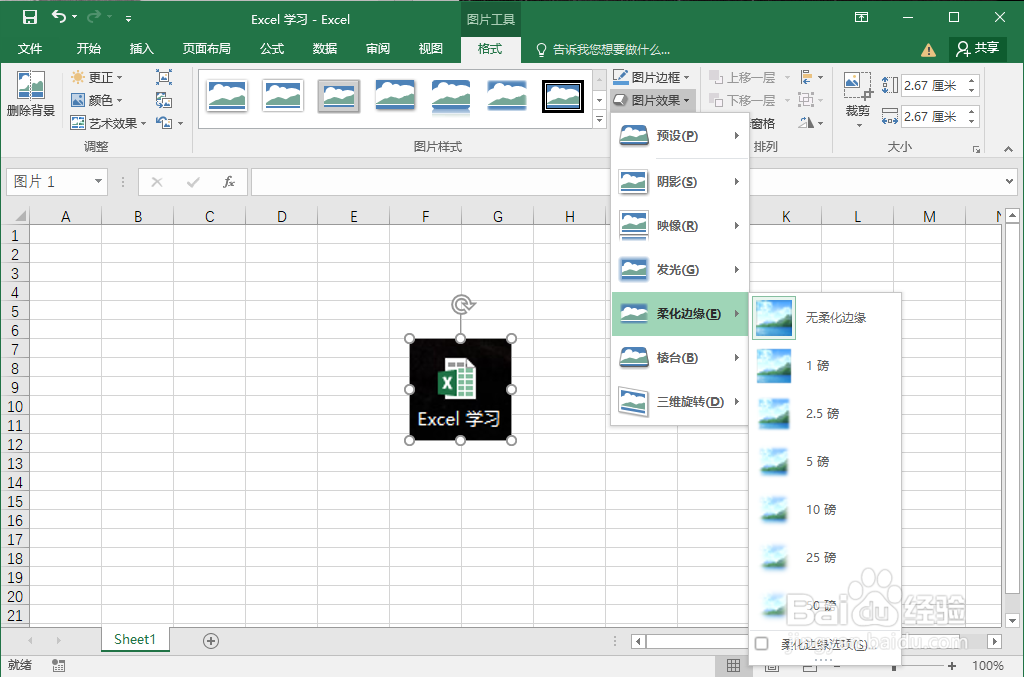Increase picture height with up stepper
1024x677 pixels.
[x=972, y=80]
